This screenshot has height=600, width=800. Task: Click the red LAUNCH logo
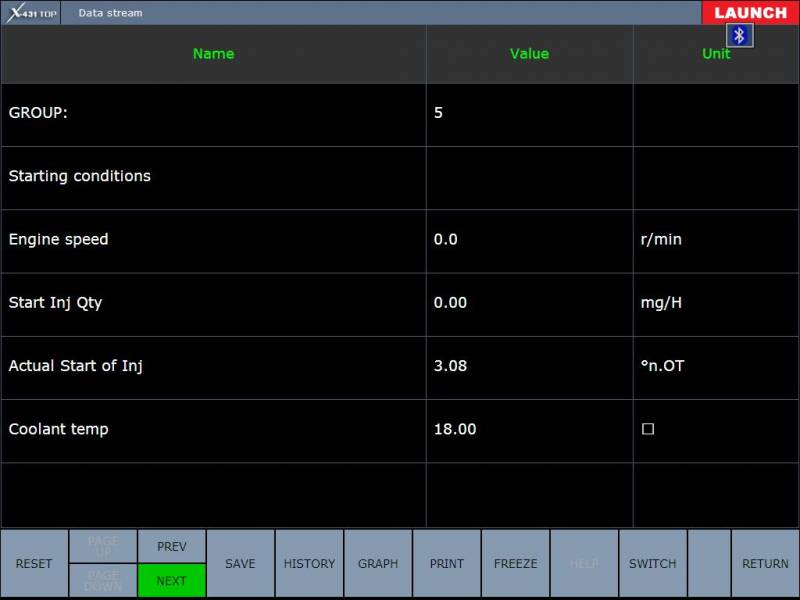pyautogui.click(x=750, y=13)
